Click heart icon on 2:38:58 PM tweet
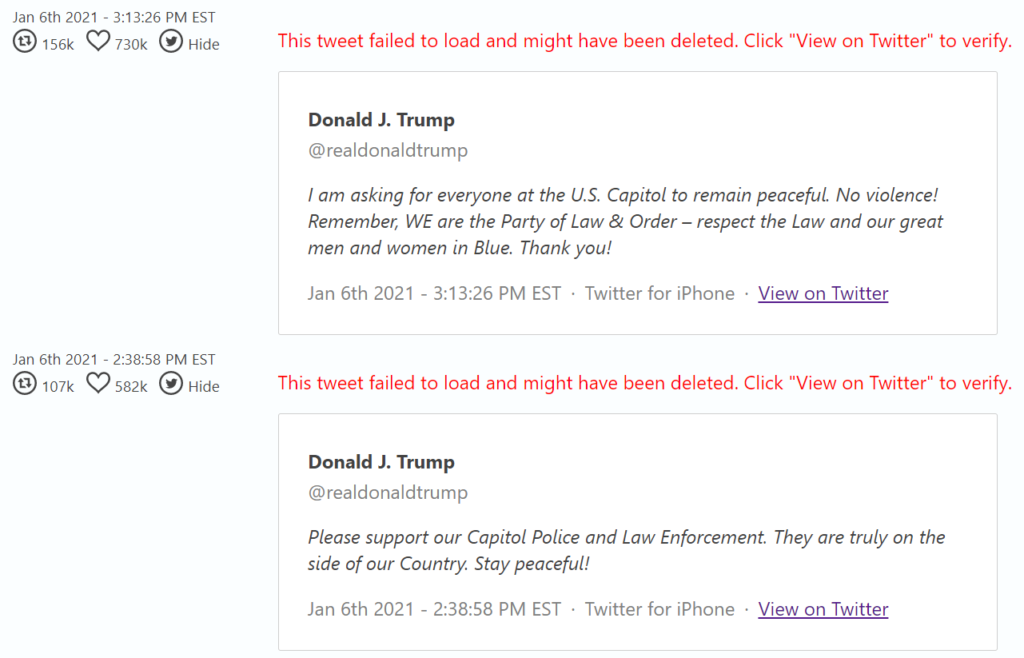1024x658 pixels. point(97,384)
